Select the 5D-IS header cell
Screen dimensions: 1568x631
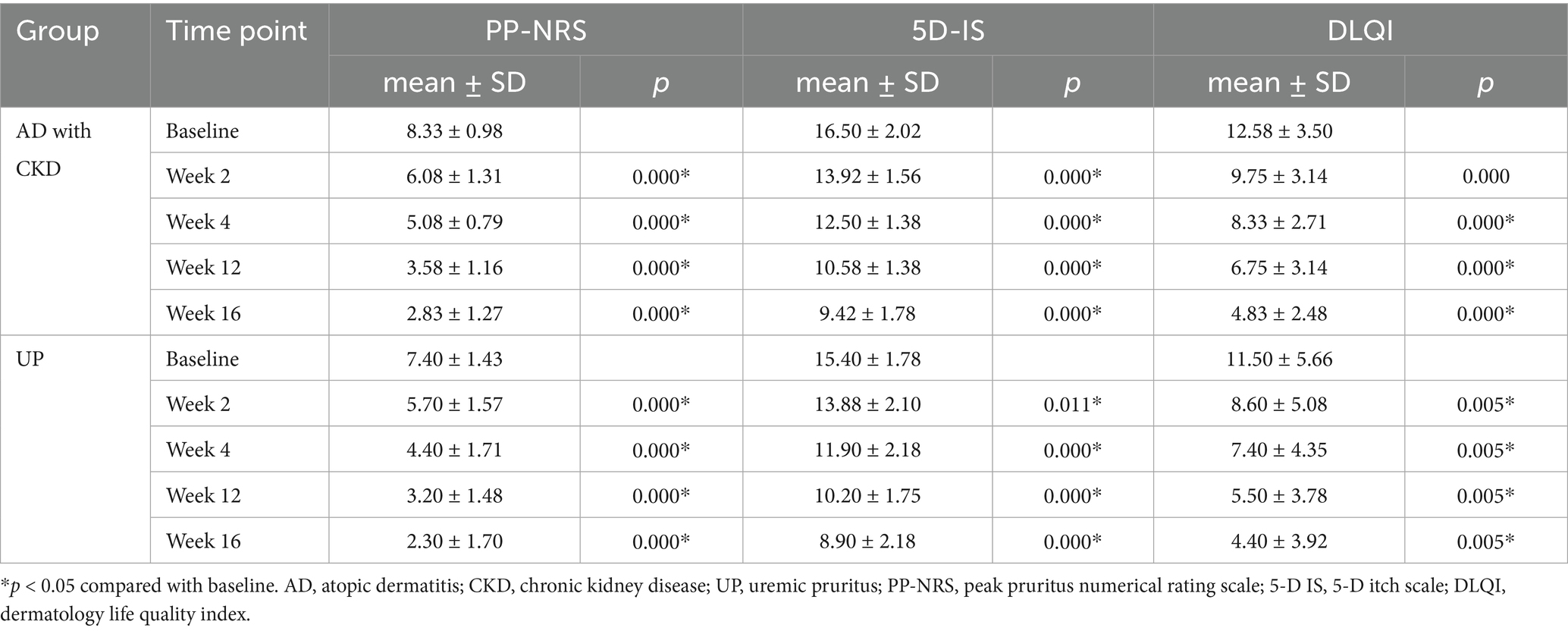click(948, 30)
